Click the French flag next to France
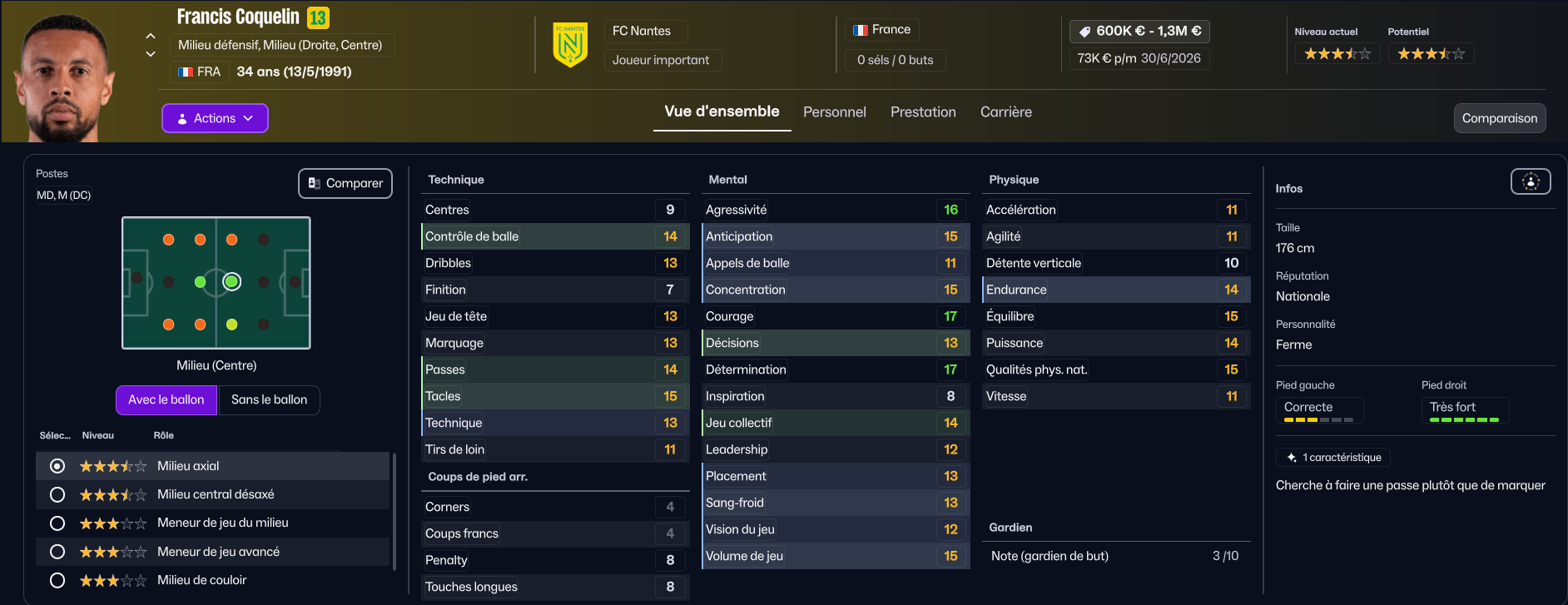The image size is (1568, 605). pyautogui.click(x=861, y=30)
